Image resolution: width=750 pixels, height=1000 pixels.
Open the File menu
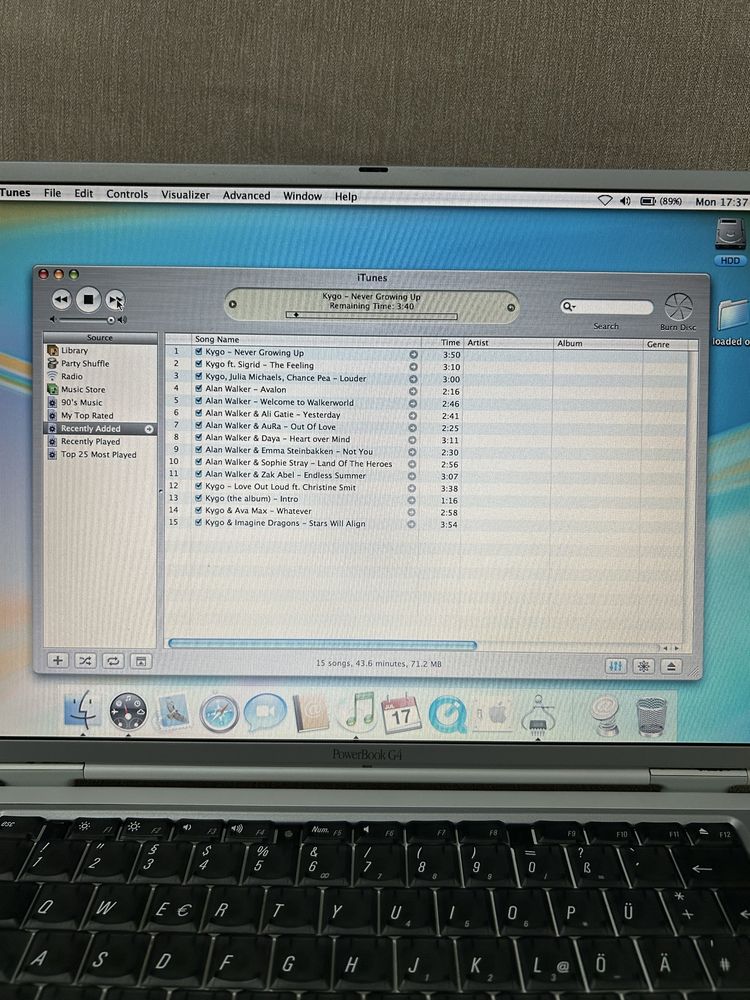(52, 193)
